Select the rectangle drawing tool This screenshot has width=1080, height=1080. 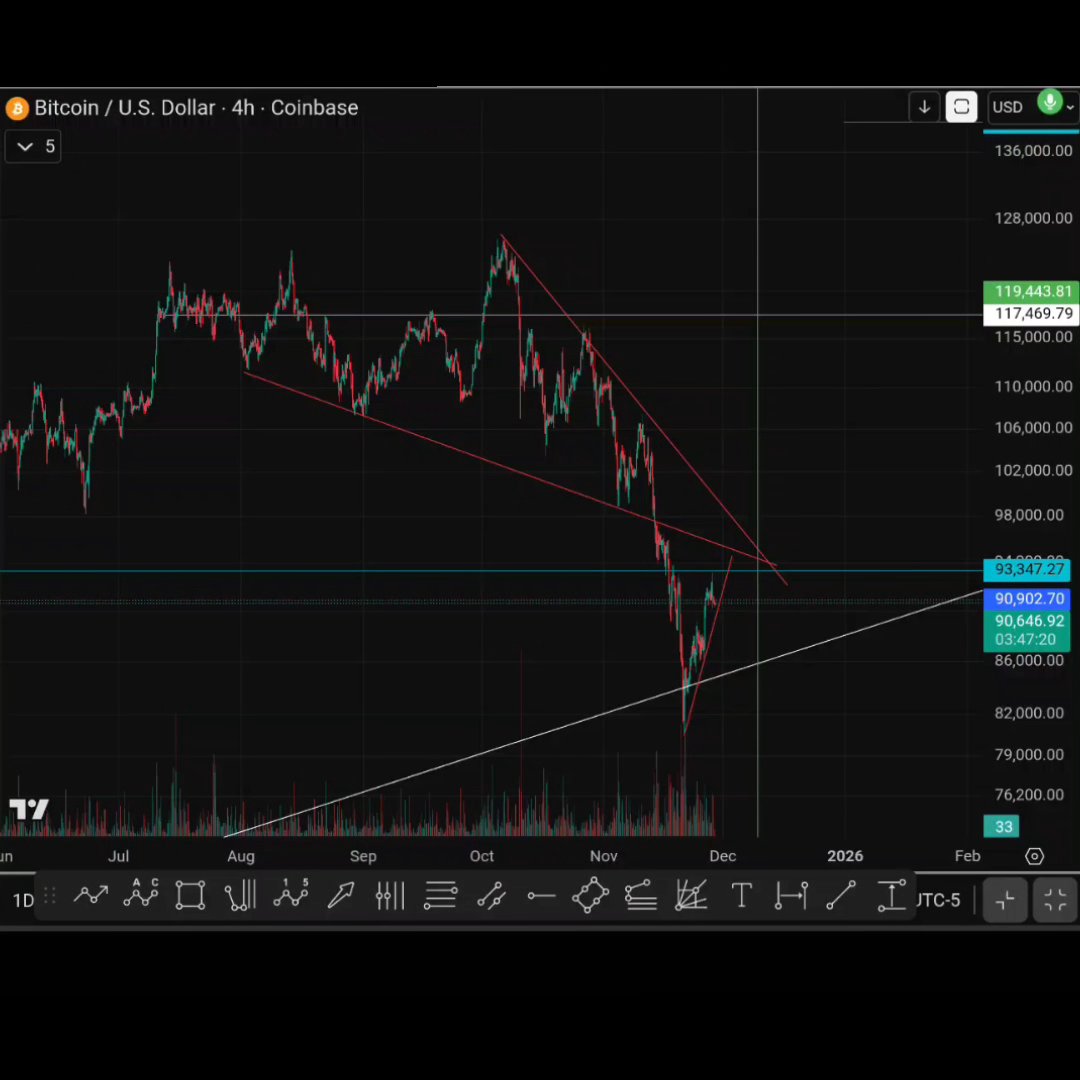click(190, 895)
